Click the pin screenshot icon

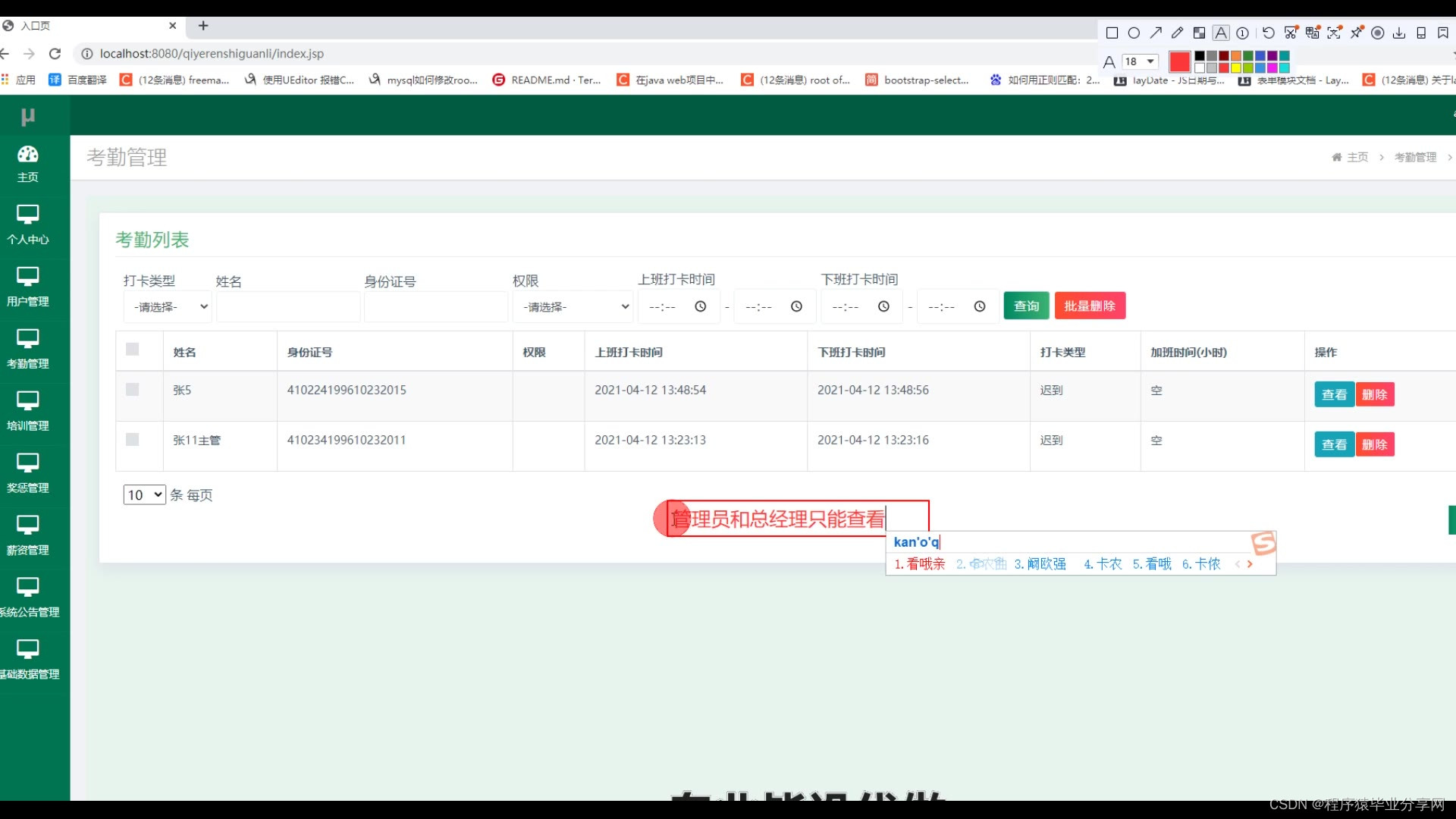(x=1356, y=33)
